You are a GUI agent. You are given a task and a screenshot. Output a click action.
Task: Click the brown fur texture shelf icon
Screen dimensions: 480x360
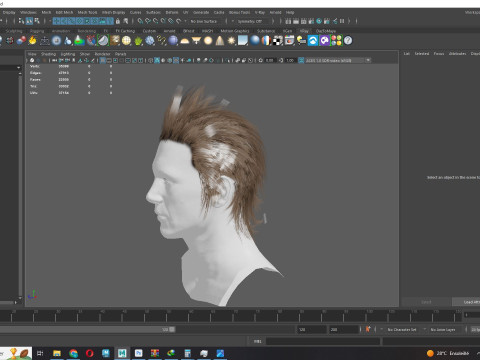click(115, 41)
